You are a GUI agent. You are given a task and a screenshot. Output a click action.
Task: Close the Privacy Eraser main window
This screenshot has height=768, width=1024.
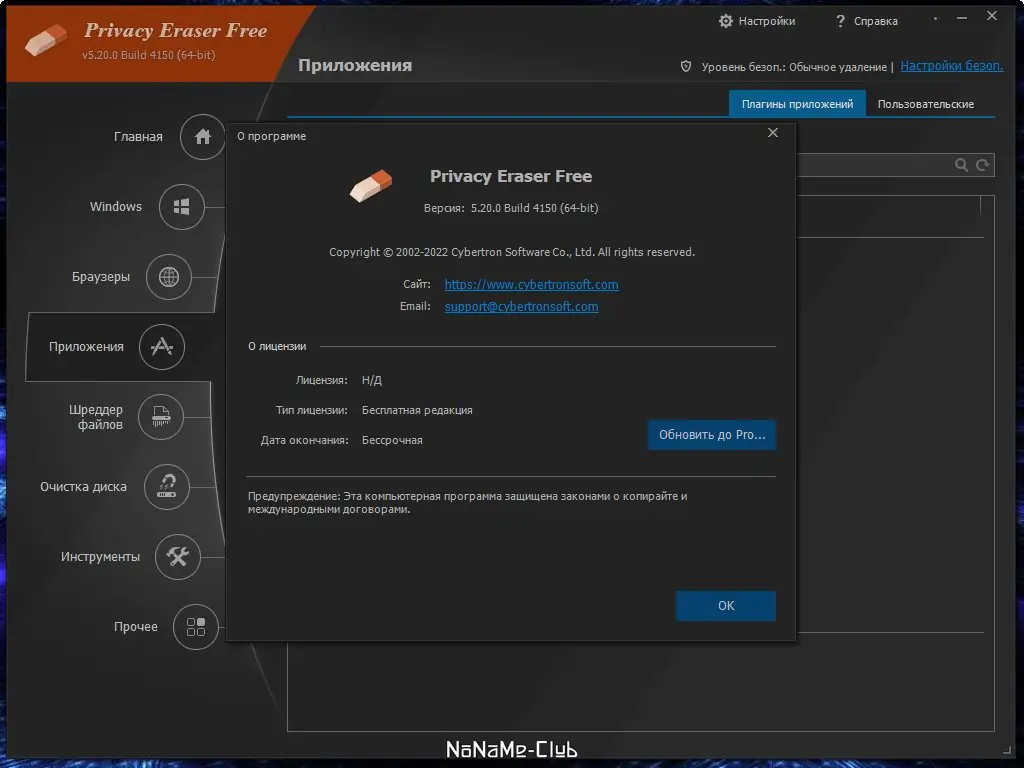point(992,16)
